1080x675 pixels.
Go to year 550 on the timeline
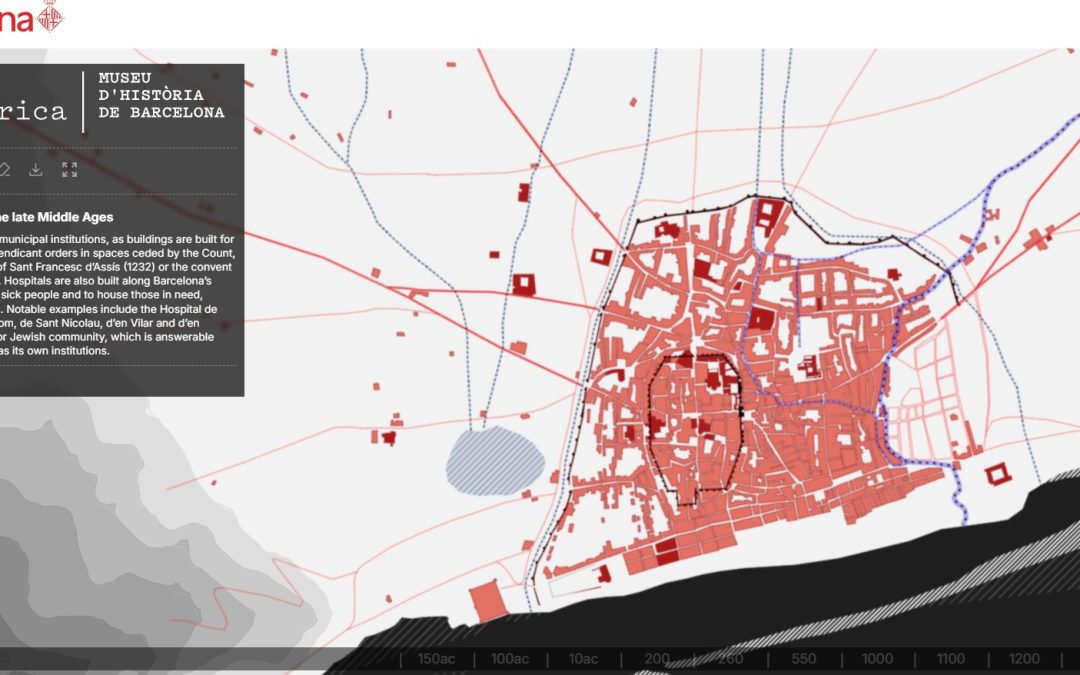(804, 659)
